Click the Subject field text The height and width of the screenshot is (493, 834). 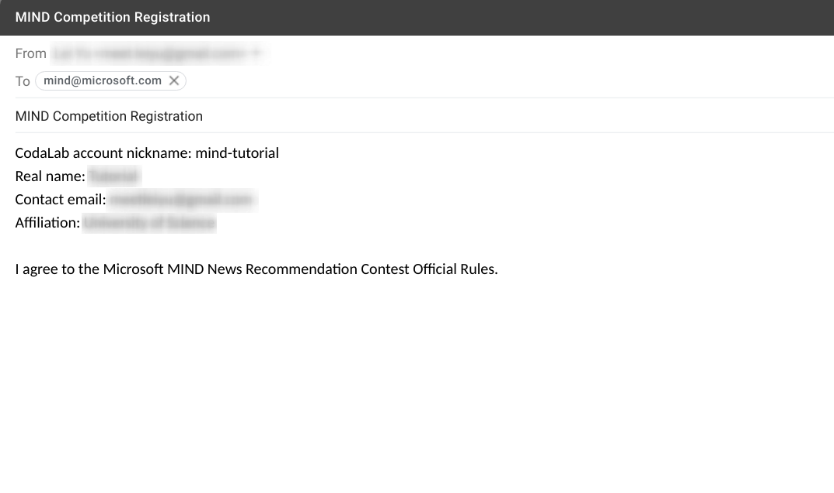(109, 116)
